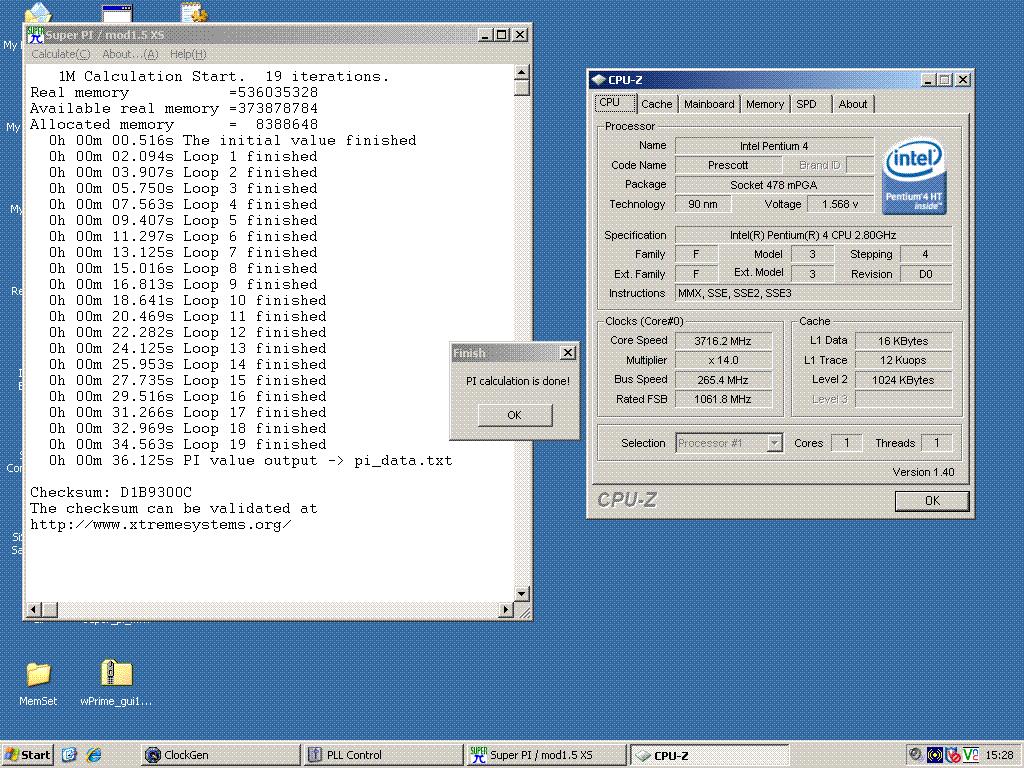This screenshot has height=768, width=1024.
Task: Click the CPU-Z taskbar button
Action: pyautogui.click(x=709, y=755)
